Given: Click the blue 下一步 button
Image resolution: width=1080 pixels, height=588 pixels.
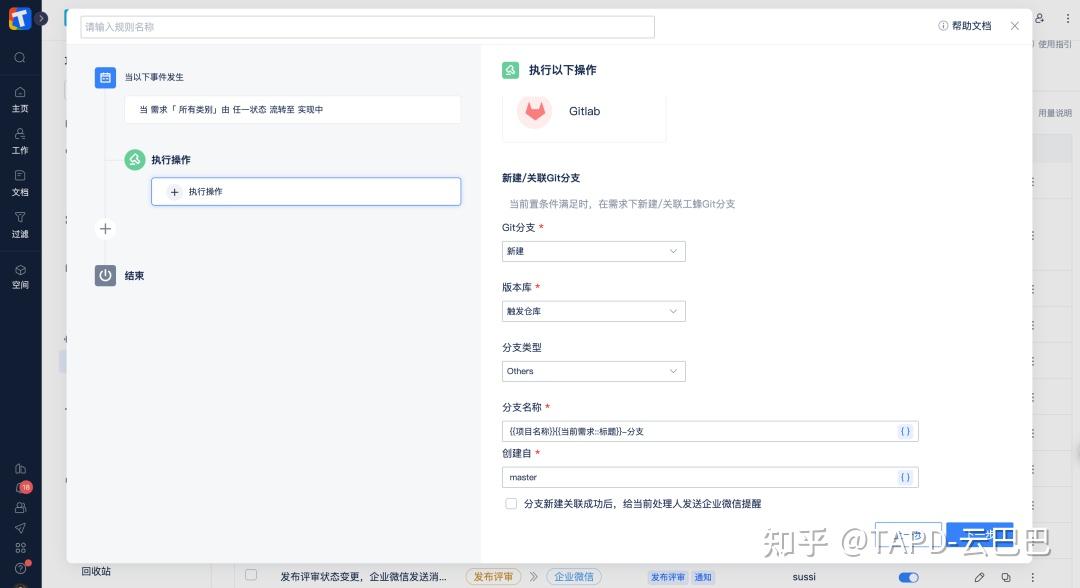Looking at the screenshot, I should pos(979,536).
